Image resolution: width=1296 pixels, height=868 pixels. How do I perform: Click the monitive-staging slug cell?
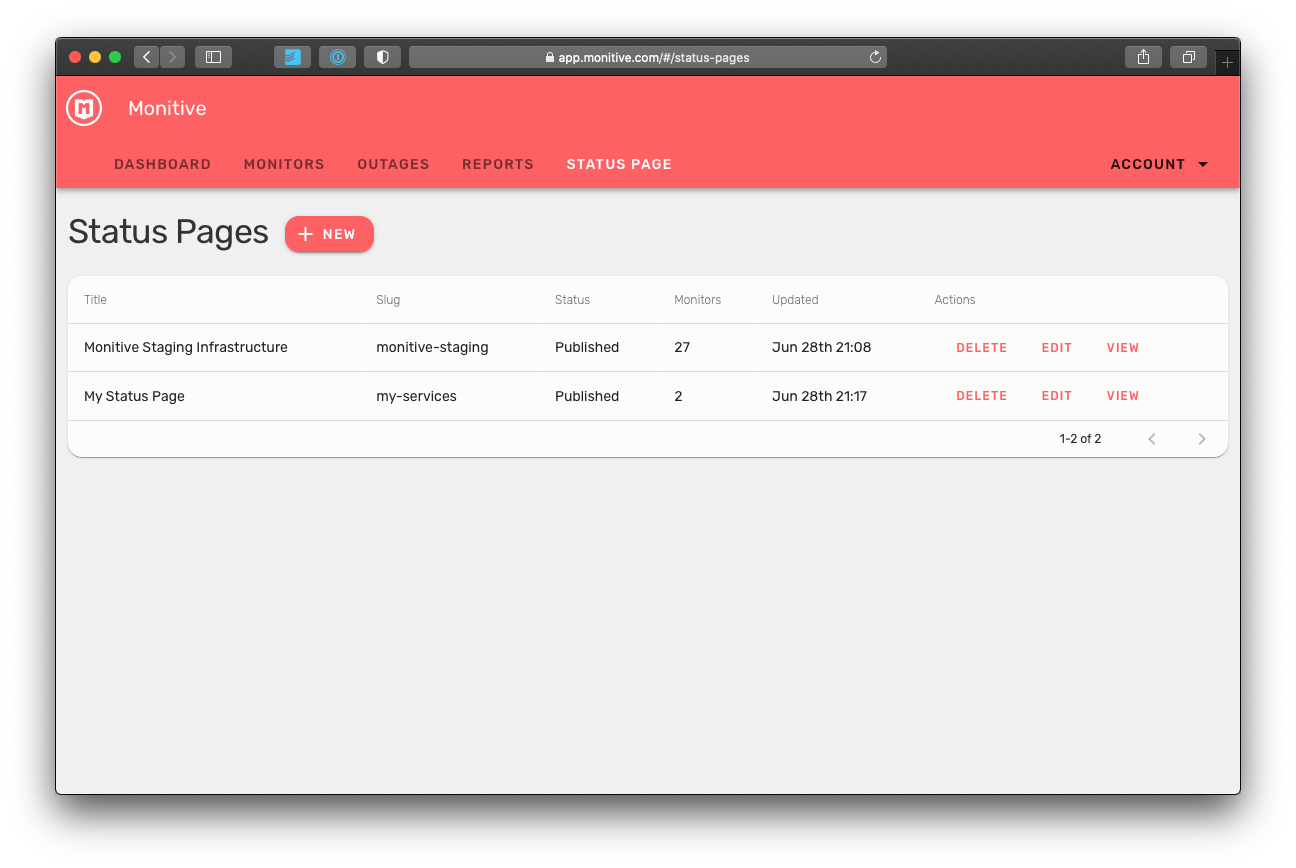(432, 348)
